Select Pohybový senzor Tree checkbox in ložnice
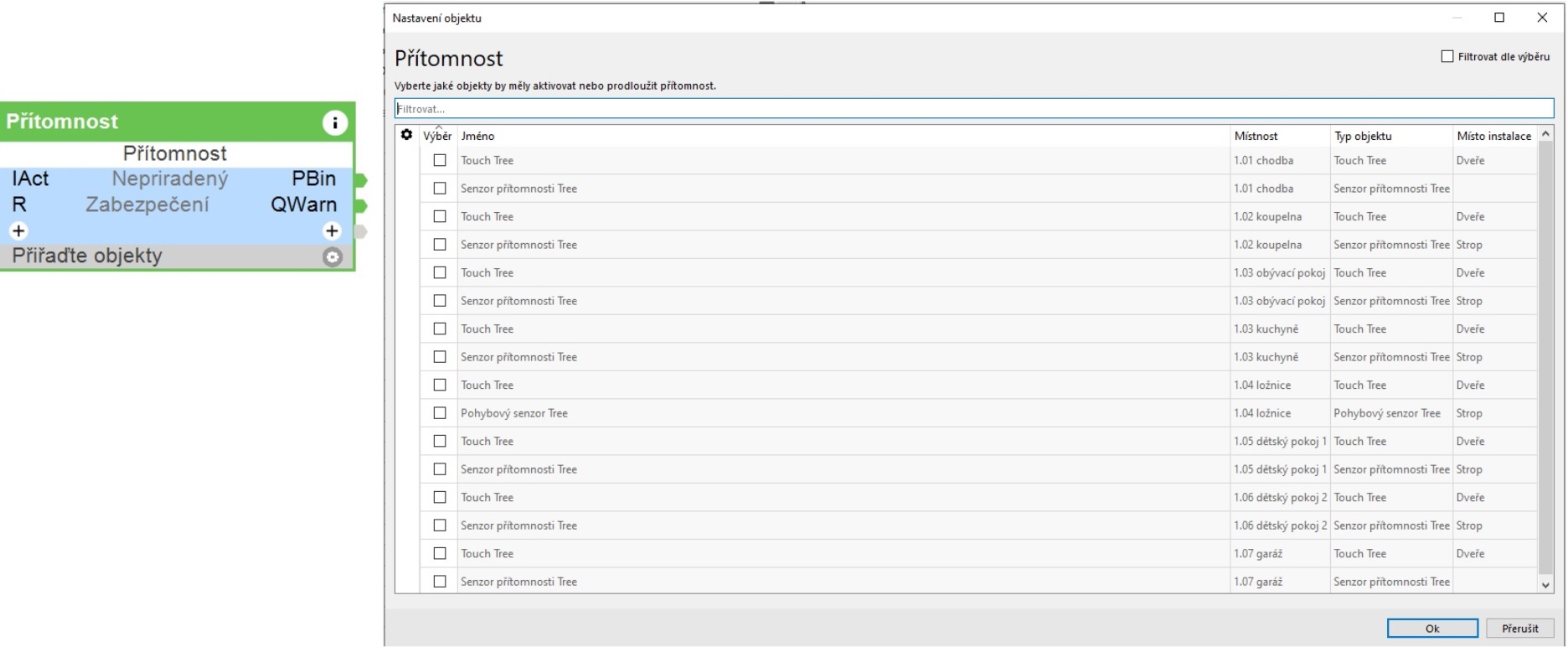The height and width of the screenshot is (647, 1568). 440,413
